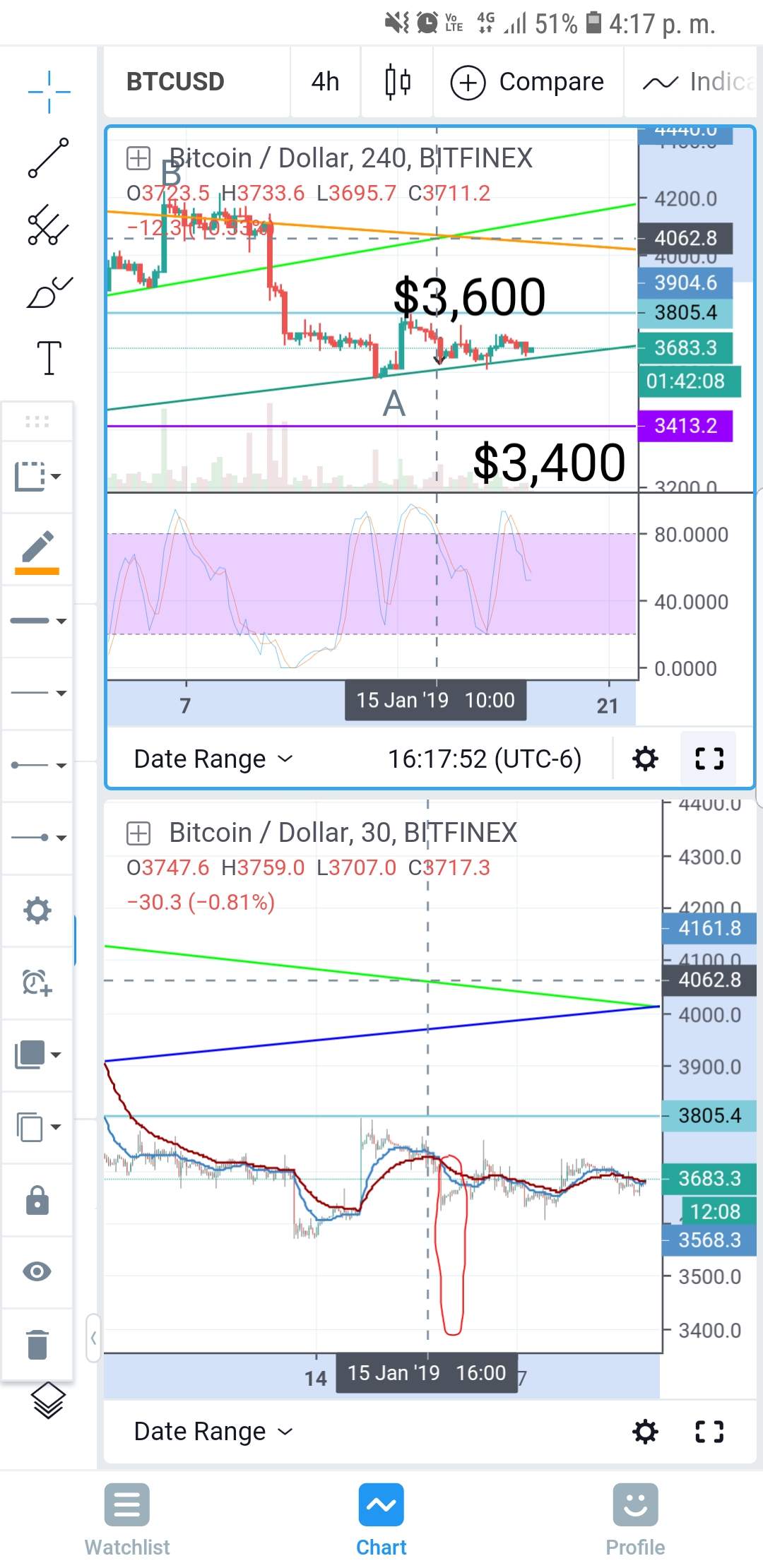Select the brush drawing tool
The width and height of the screenshot is (763, 1568).
(49, 292)
